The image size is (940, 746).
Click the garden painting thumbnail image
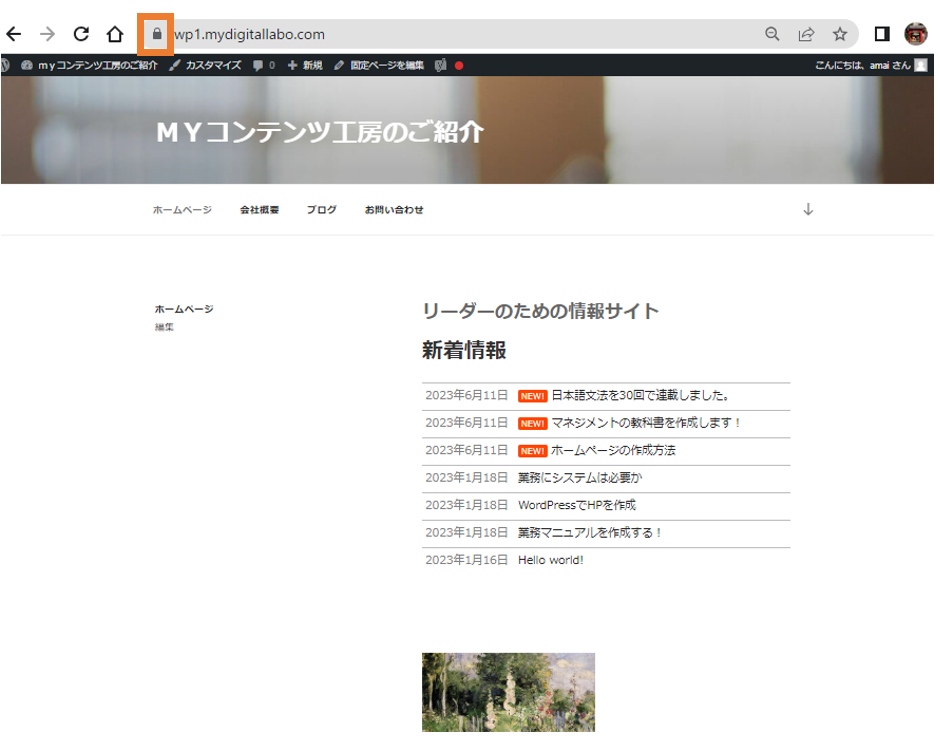[508, 692]
